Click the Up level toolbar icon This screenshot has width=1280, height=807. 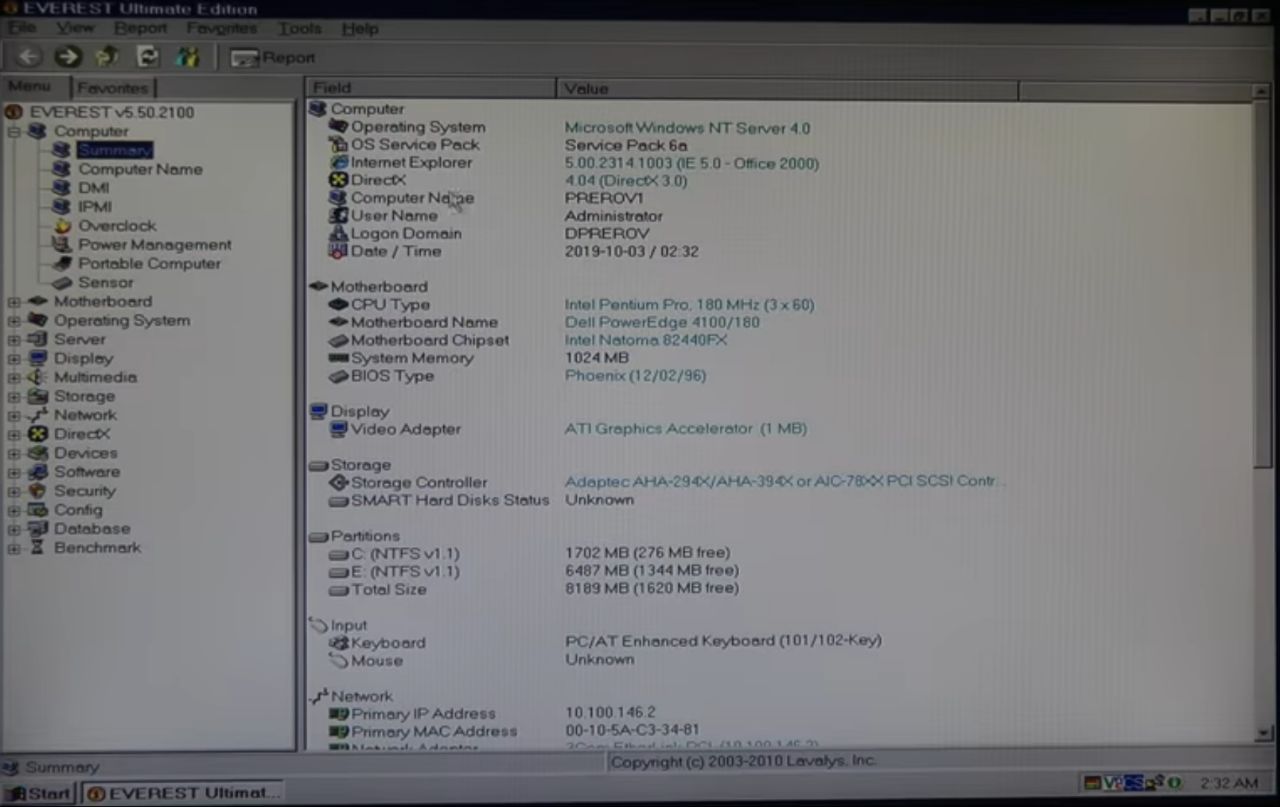coord(107,57)
